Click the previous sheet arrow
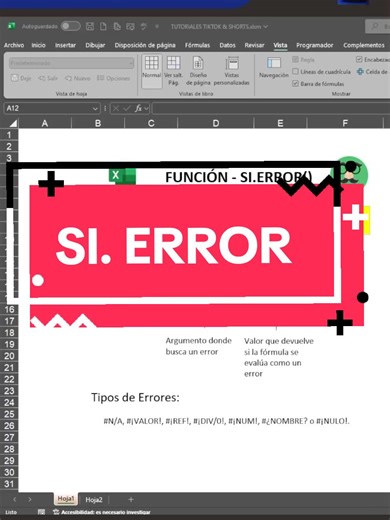Image resolution: width=390 pixels, height=520 pixels. tap(14, 499)
